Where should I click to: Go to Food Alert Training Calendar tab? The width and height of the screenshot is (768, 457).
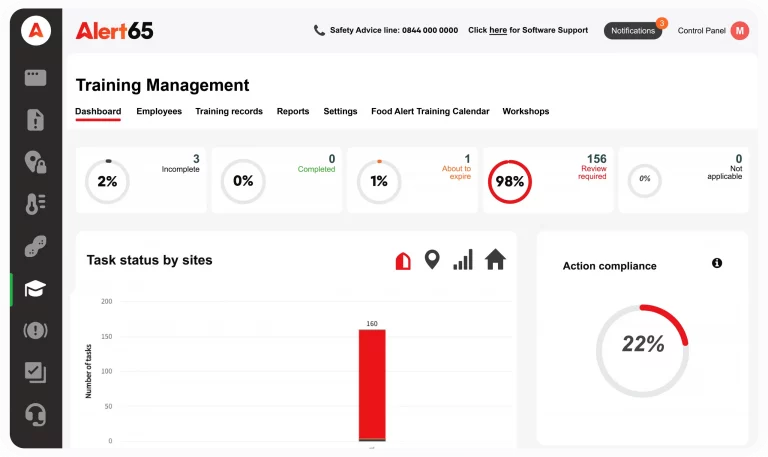point(430,111)
